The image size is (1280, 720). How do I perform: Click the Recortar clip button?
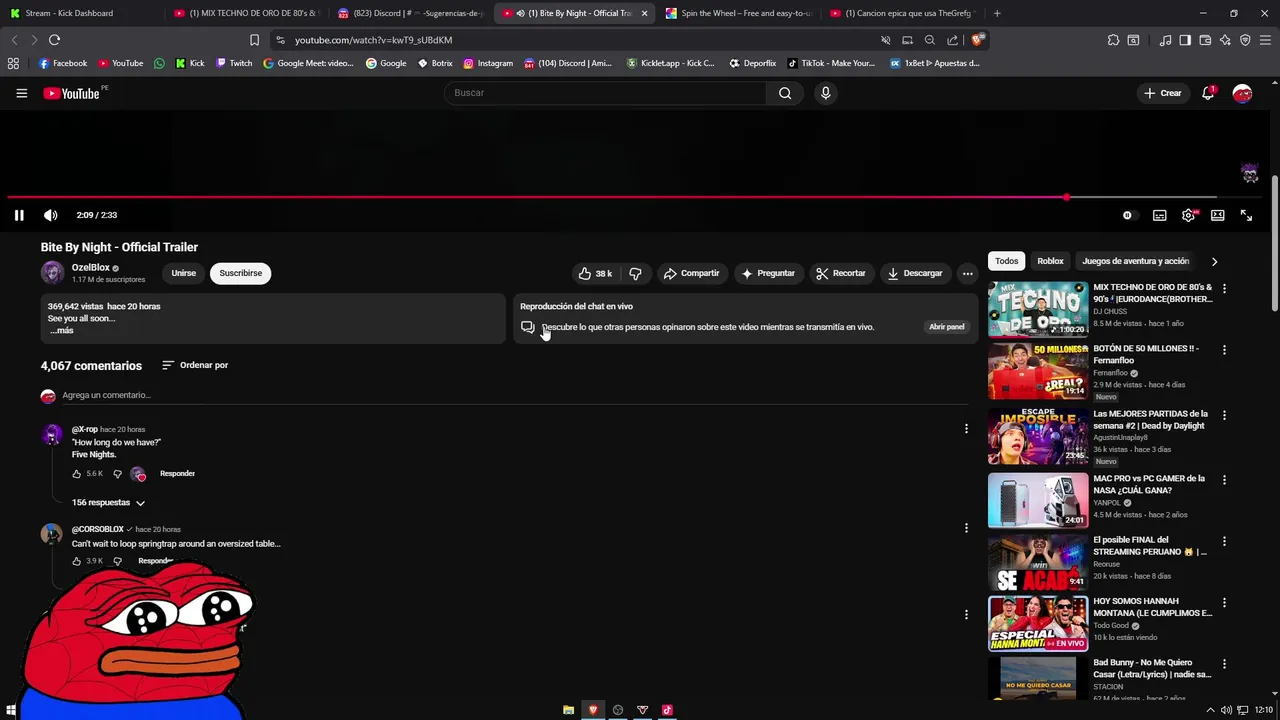pos(840,273)
